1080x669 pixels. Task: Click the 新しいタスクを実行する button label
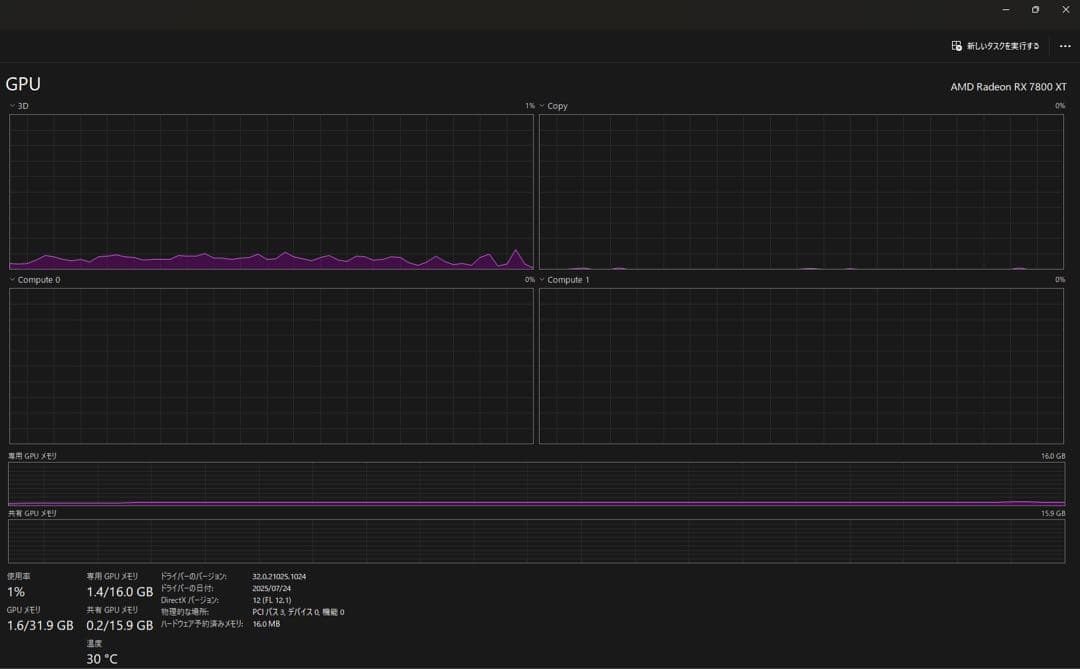tap(1002, 46)
